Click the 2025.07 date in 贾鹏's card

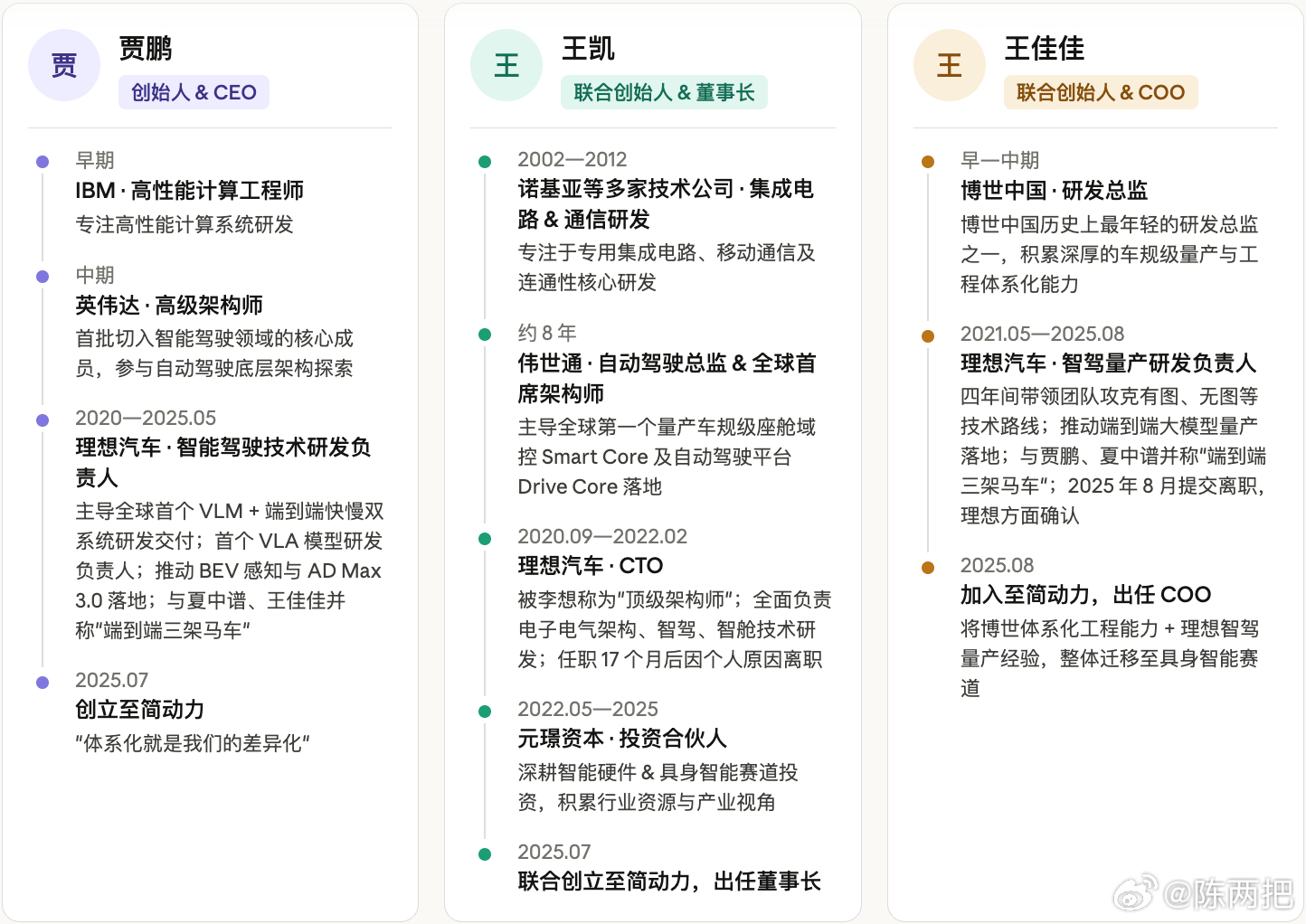coord(111,680)
